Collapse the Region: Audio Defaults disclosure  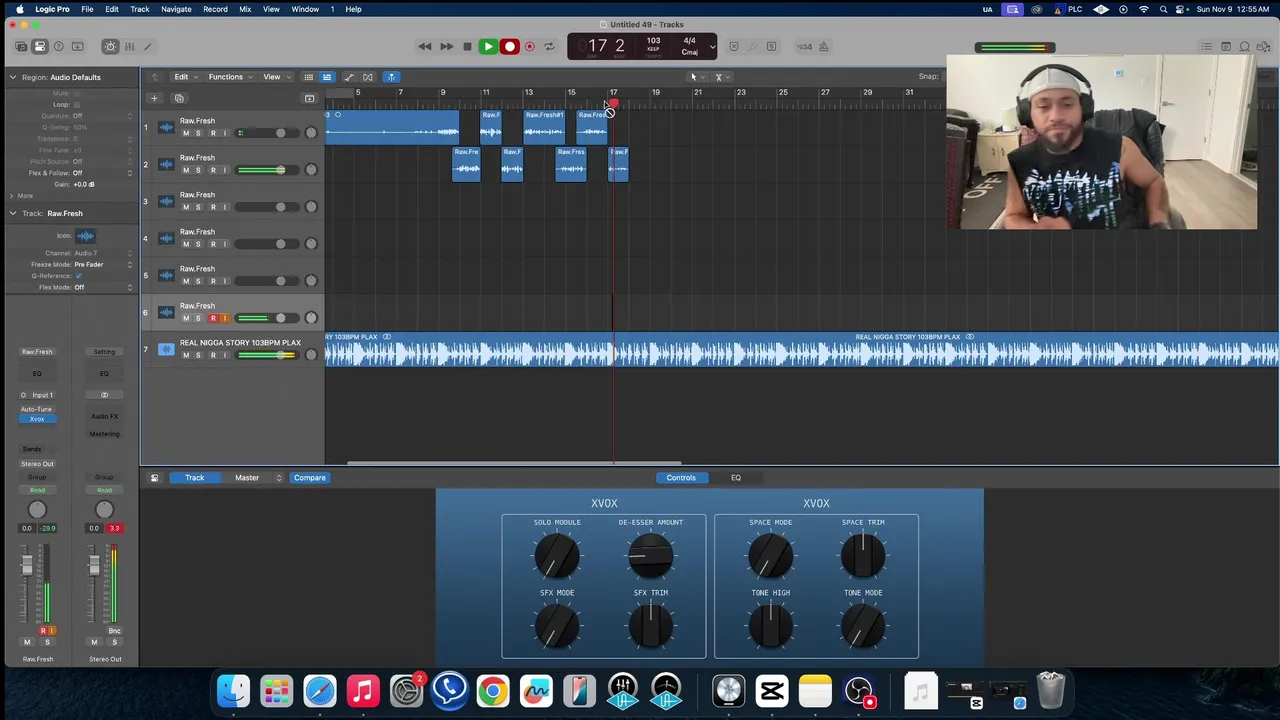[13, 77]
